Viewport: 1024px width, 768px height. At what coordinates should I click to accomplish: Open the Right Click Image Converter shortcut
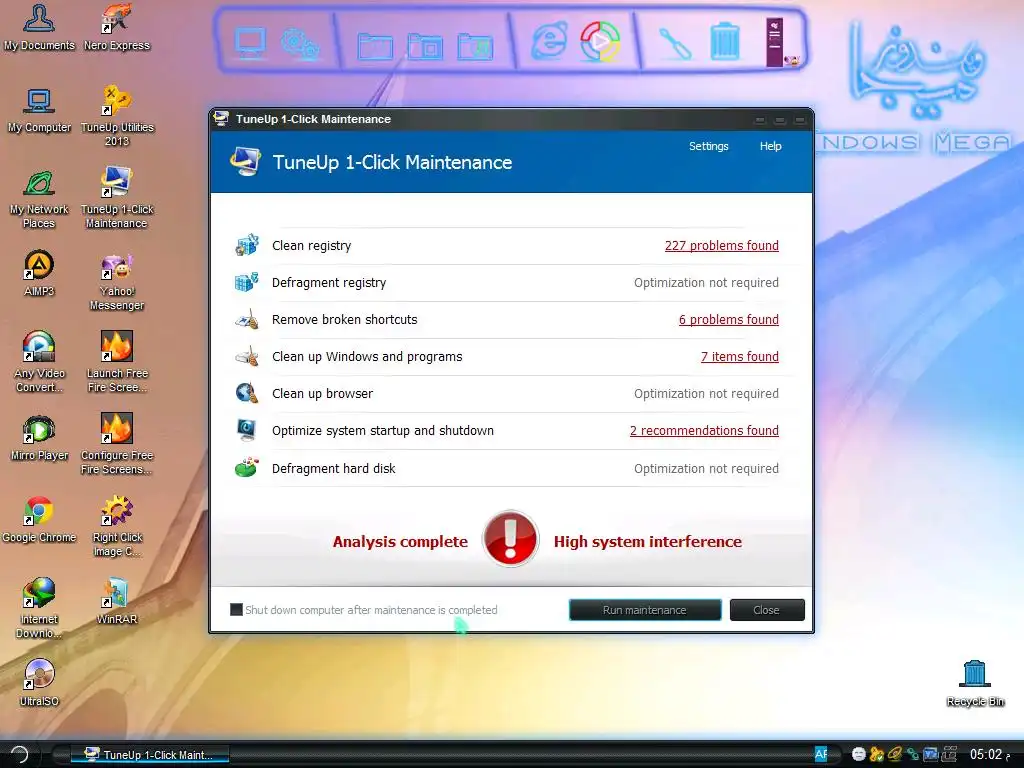117,526
